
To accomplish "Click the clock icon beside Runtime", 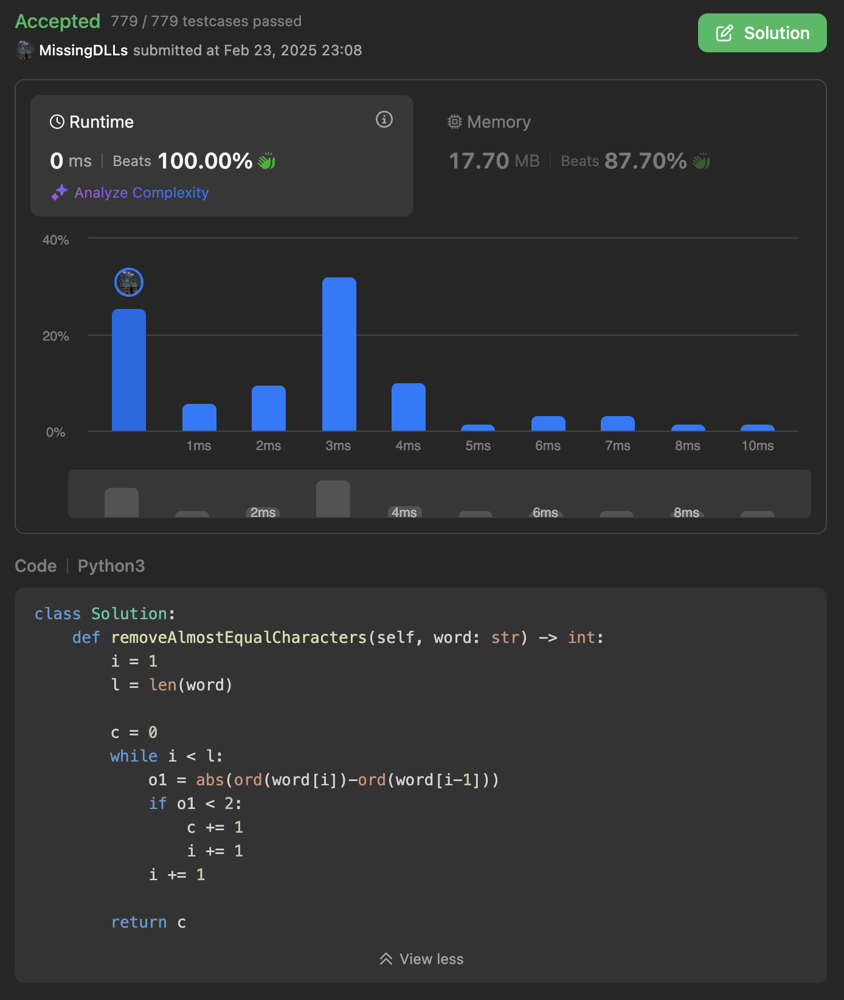I will [57, 122].
